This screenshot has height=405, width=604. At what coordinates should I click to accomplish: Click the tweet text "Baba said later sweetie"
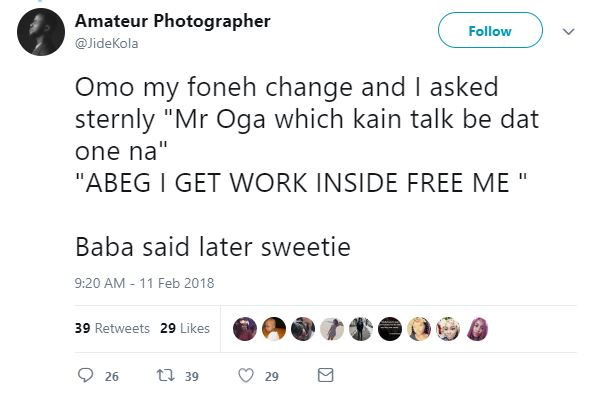click(x=212, y=247)
